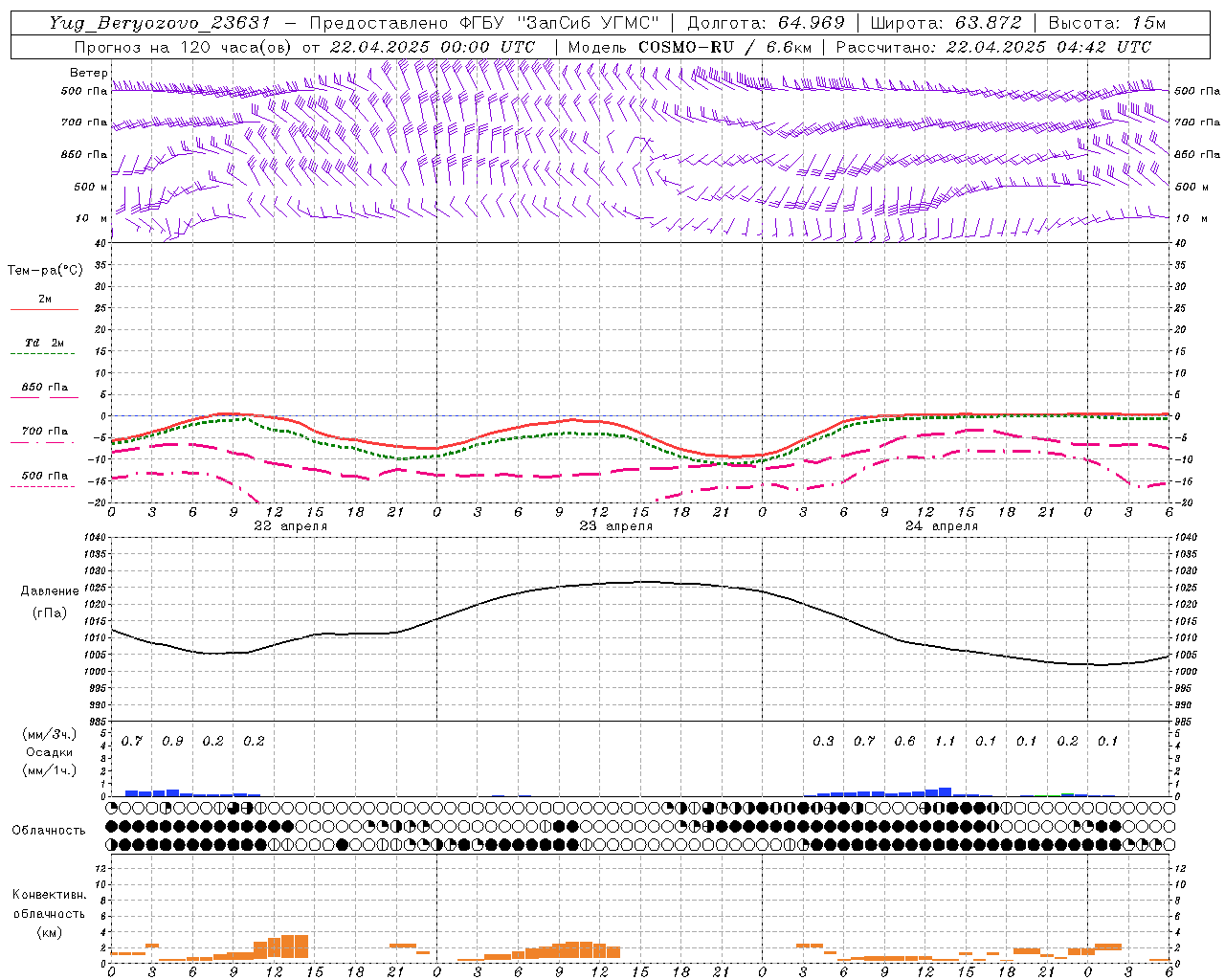The height and width of the screenshot is (980, 1225).
Task: Click the station title Yug_Beryozovo_23631
Action: [x=160, y=23]
